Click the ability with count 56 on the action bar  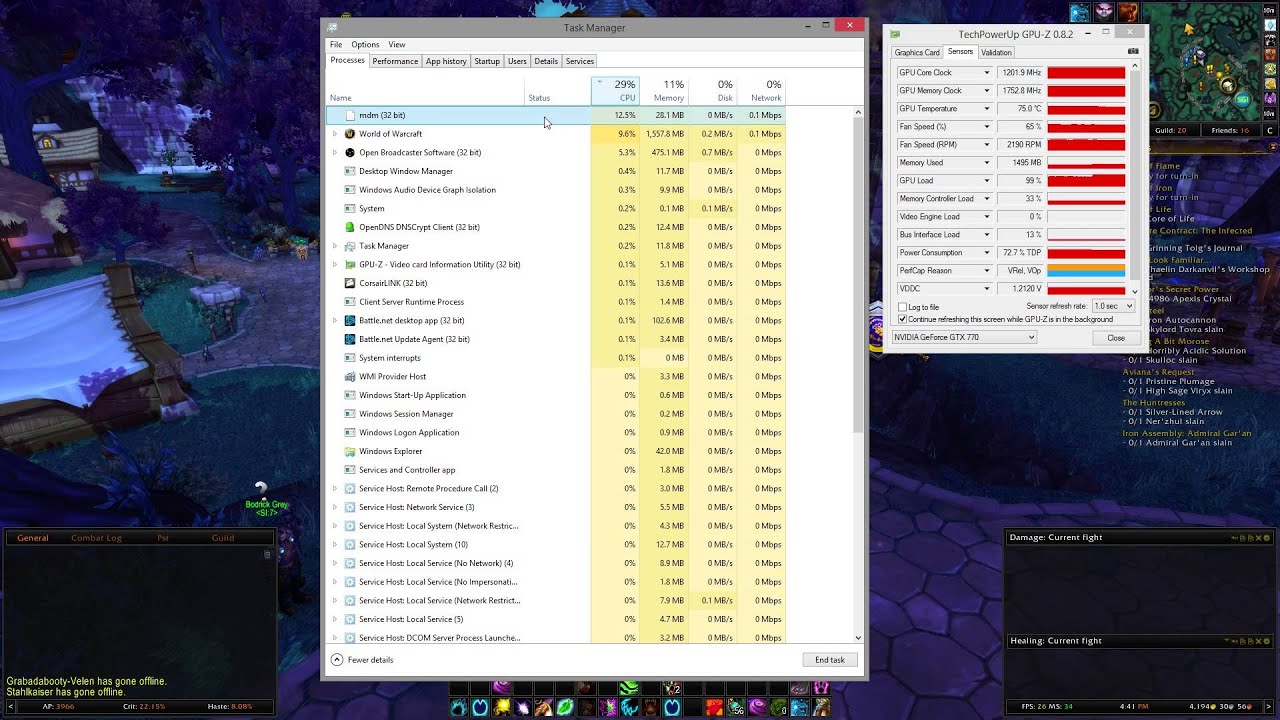736,708
